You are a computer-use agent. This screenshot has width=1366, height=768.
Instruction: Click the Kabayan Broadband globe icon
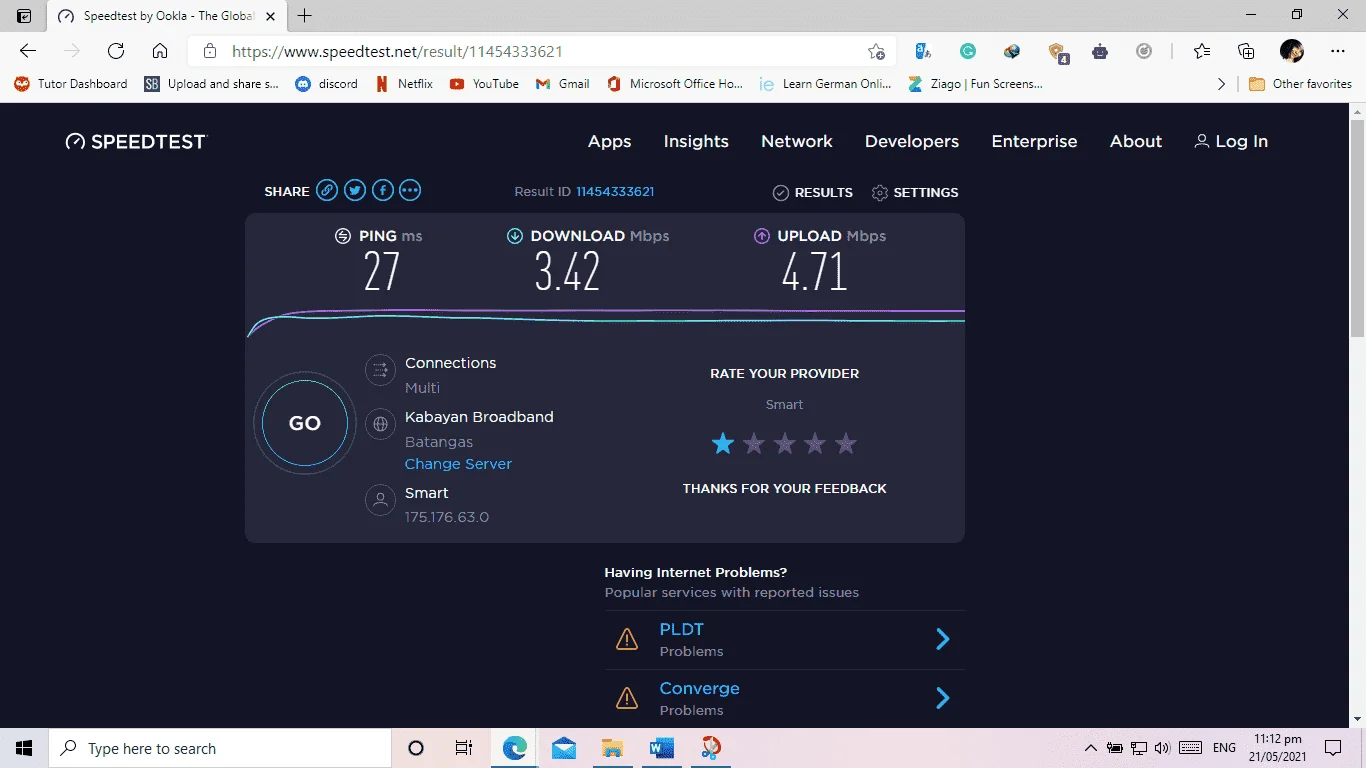pos(380,424)
